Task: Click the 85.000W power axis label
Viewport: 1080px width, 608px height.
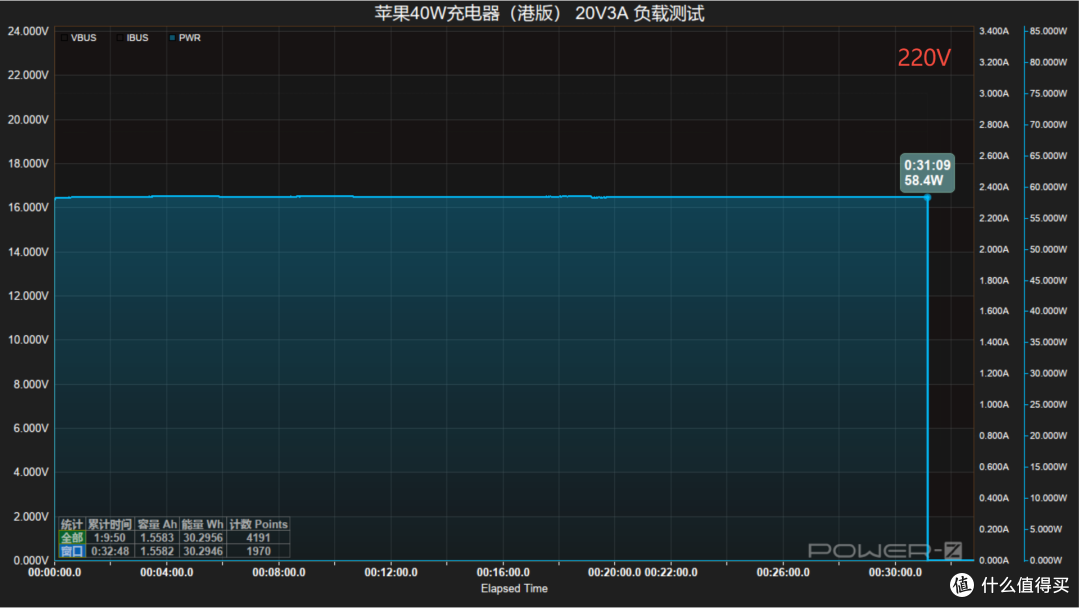Action: tap(1048, 31)
